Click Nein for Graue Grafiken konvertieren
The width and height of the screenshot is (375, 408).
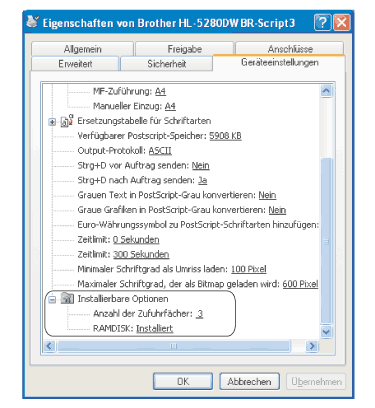pyautogui.click(x=277, y=210)
